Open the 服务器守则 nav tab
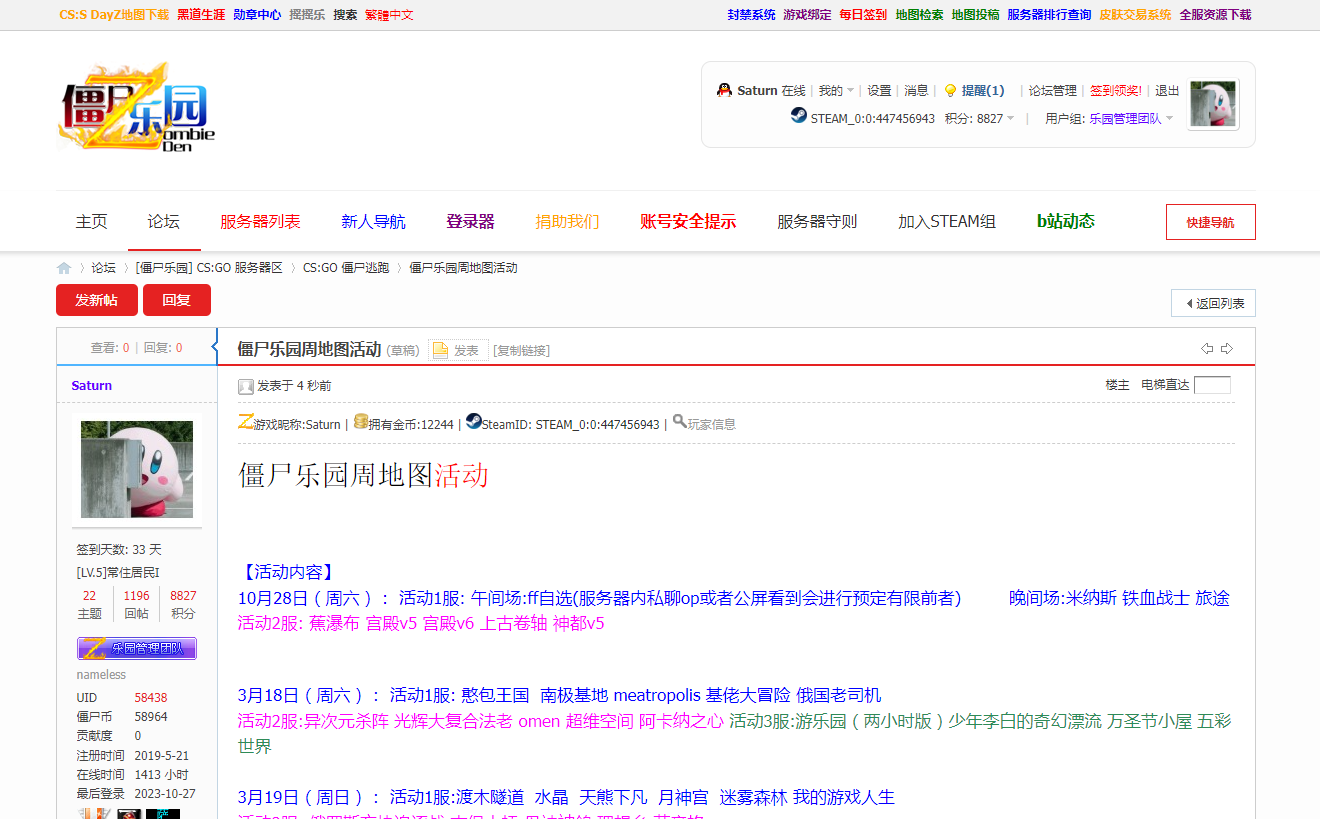Viewport: 1320px width, 819px height. 817,222
